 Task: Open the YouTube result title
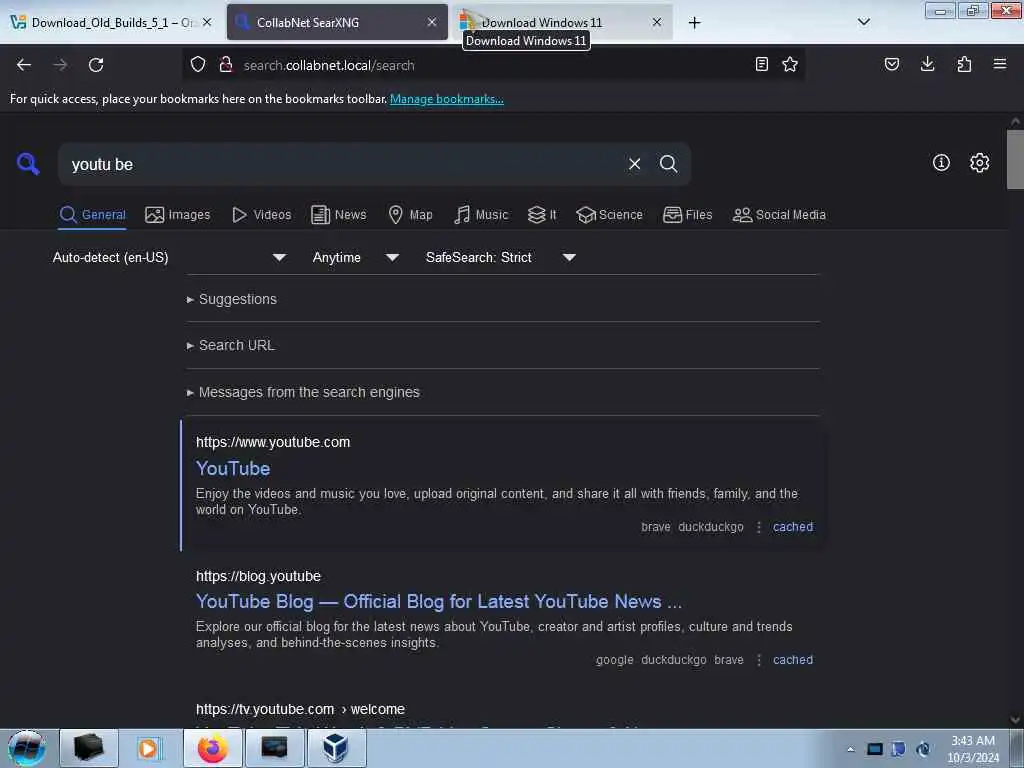coord(233,468)
